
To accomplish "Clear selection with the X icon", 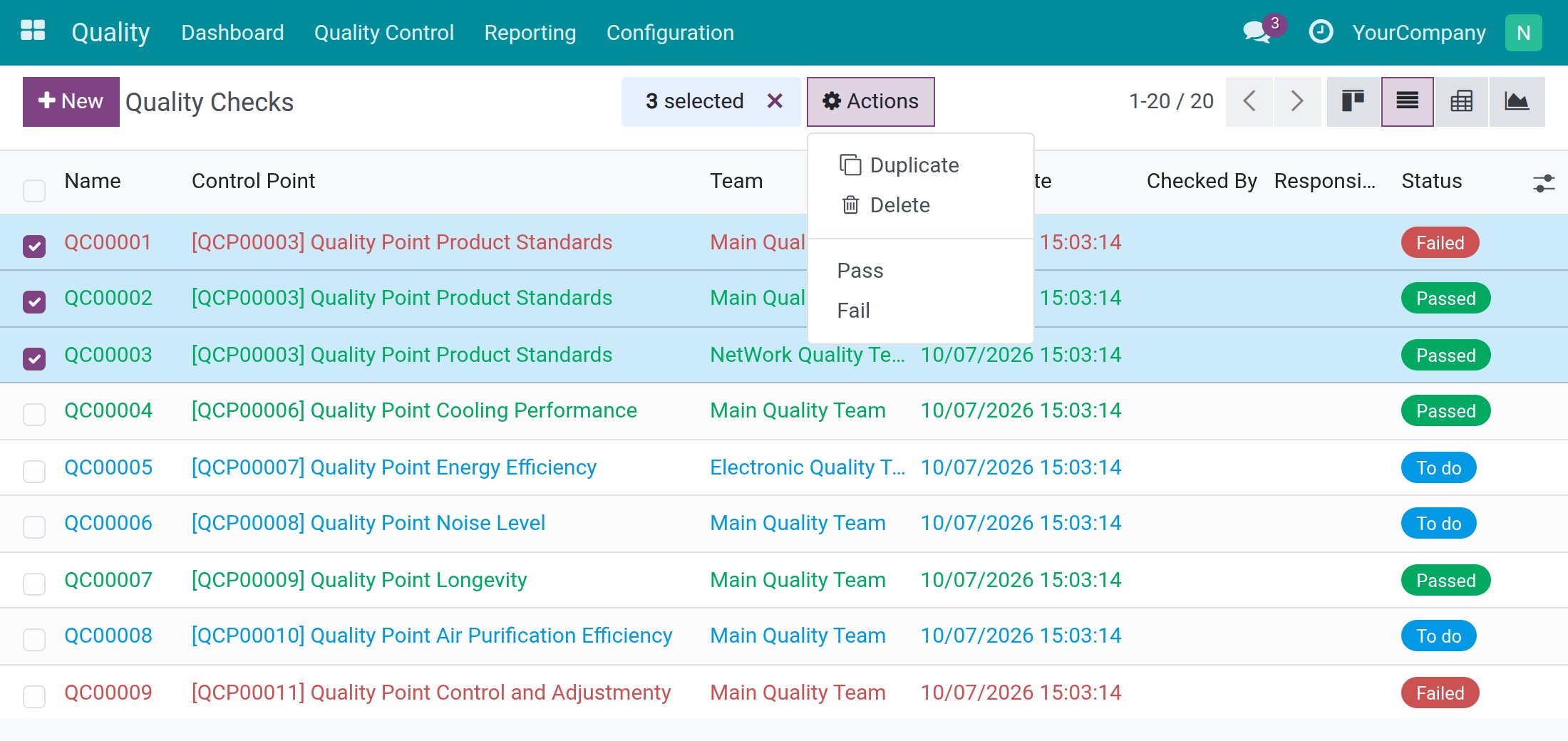I will (x=775, y=101).
